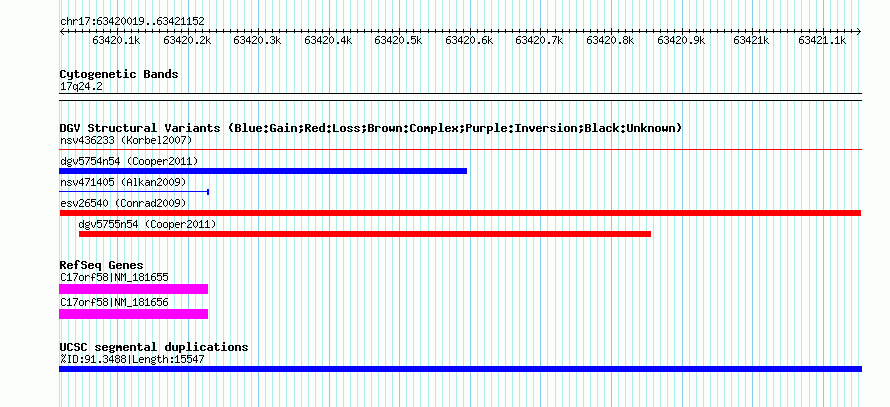Select the dgv5755n54 (Cooper2011) label
The image size is (890, 407).
click(148, 224)
